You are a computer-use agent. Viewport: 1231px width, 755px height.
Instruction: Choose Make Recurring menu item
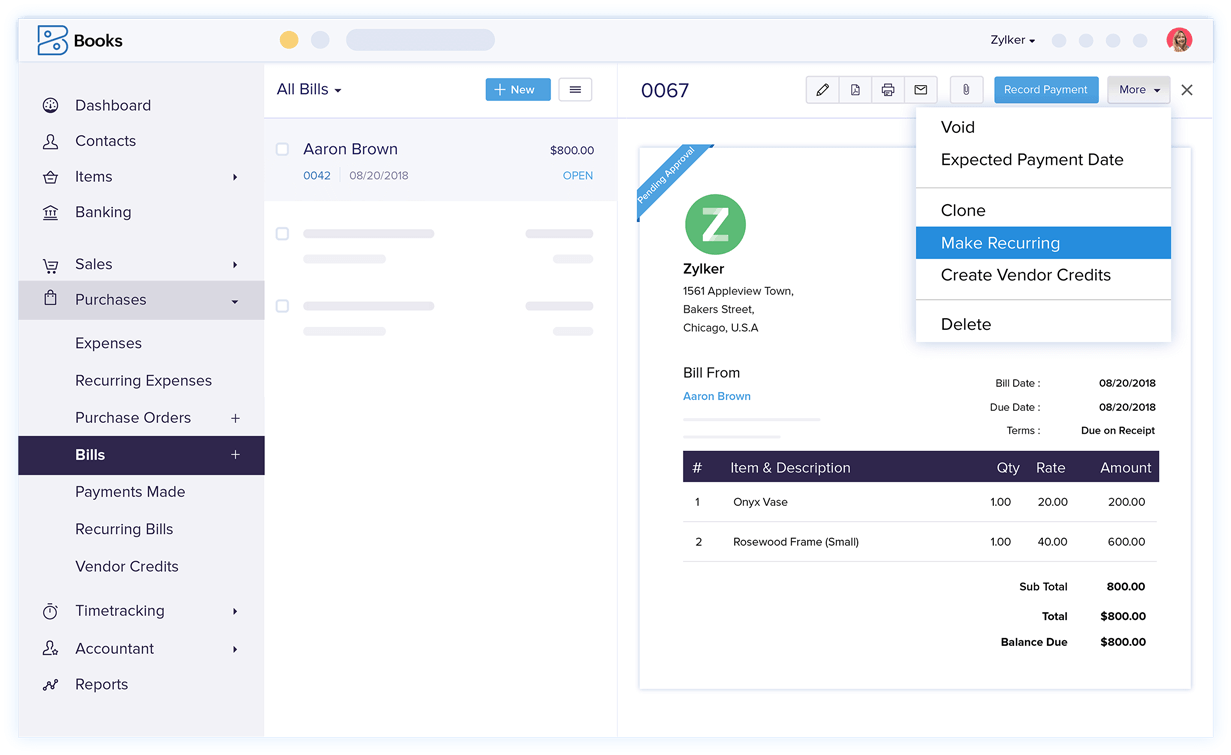1043,243
